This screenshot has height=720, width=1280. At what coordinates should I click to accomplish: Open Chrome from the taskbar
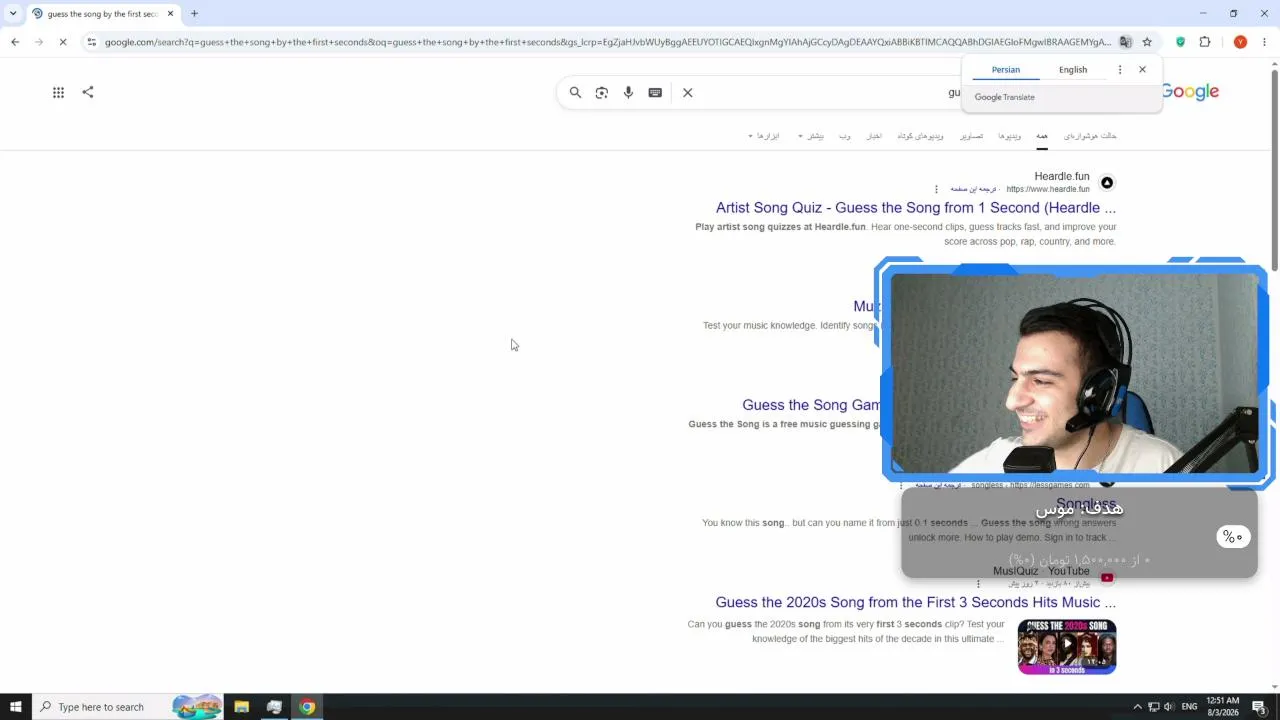(x=307, y=707)
